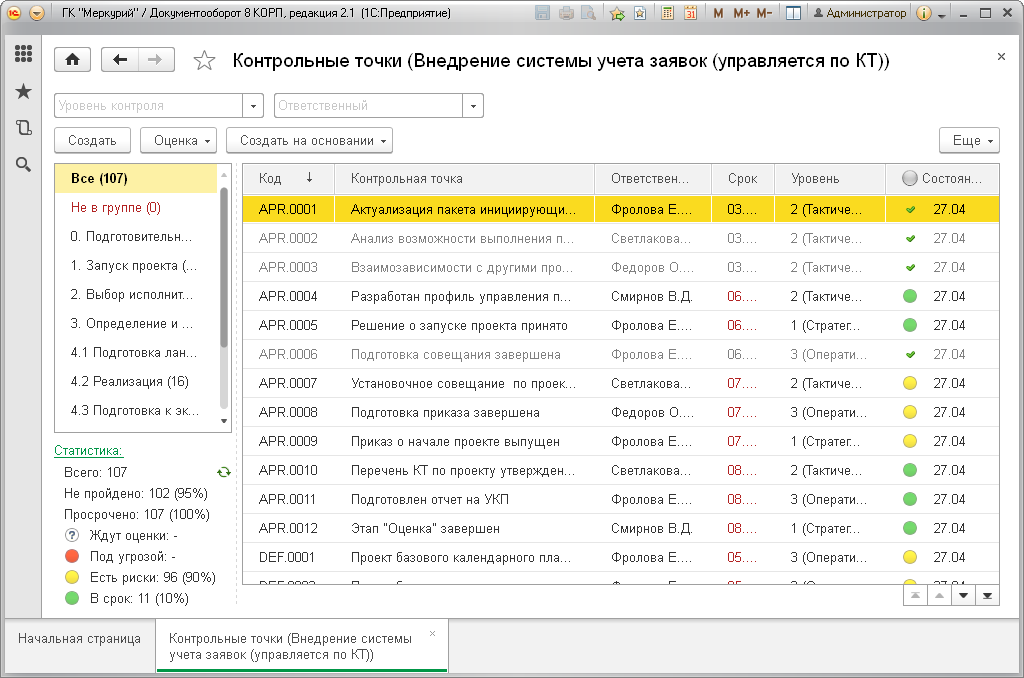This screenshot has height=678, width=1024.
Task: Select group Все (107)
Action: (136, 178)
